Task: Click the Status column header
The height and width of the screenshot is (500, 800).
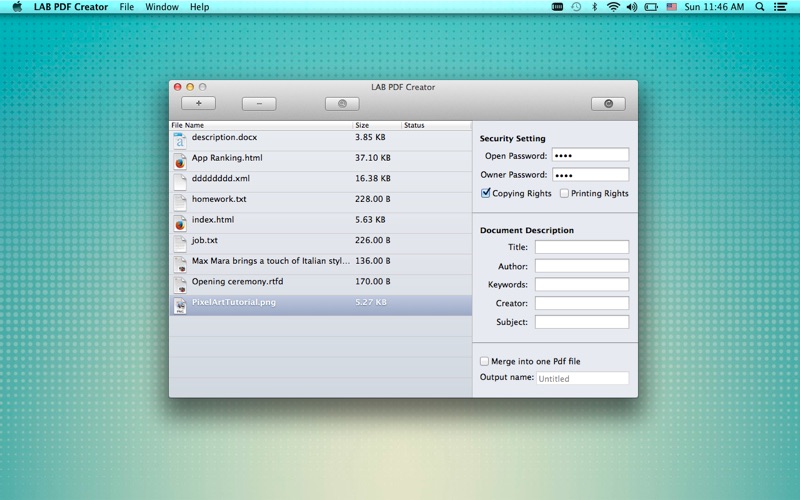Action: pyautogui.click(x=437, y=125)
